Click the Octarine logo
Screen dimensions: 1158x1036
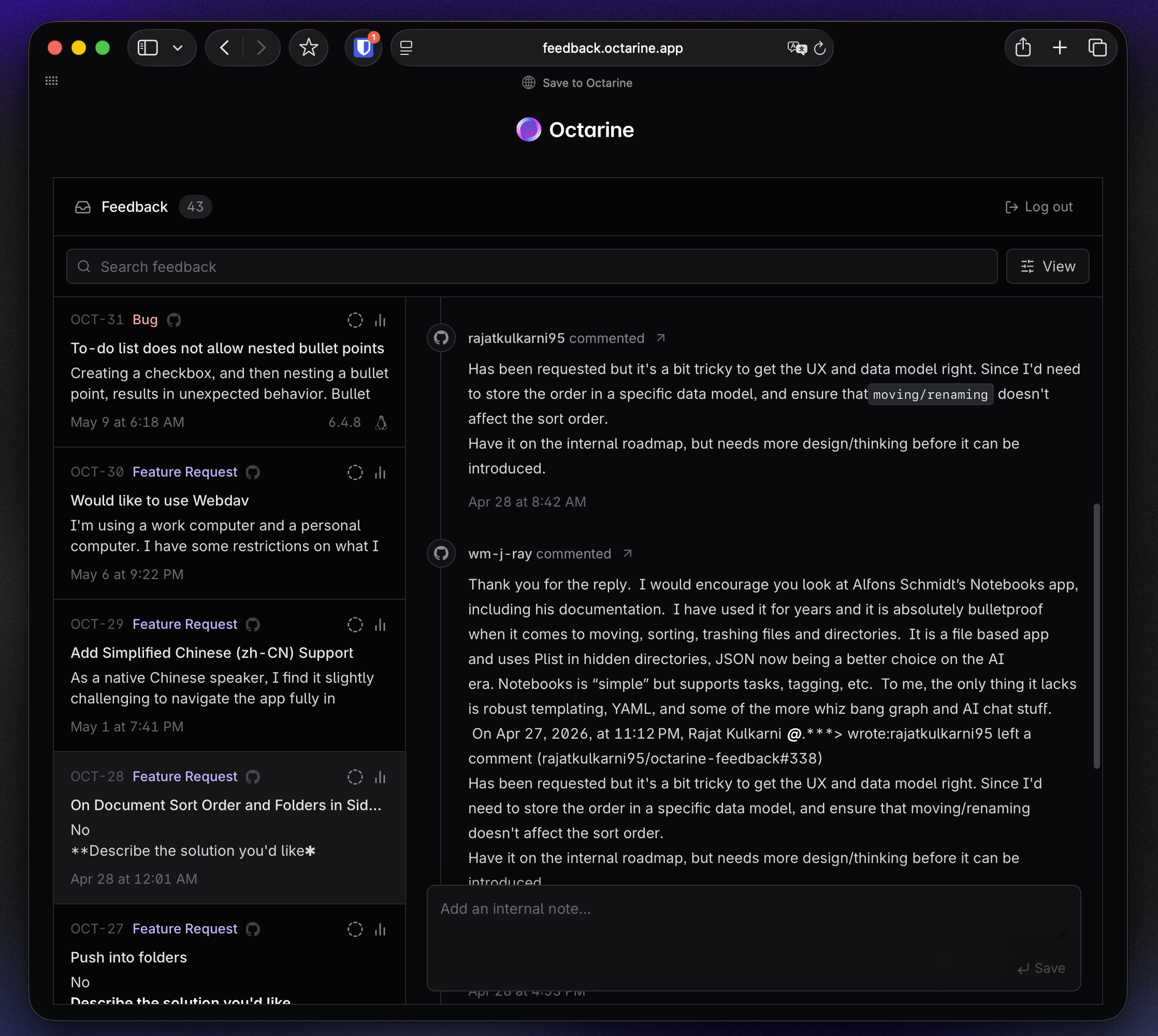tap(575, 130)
